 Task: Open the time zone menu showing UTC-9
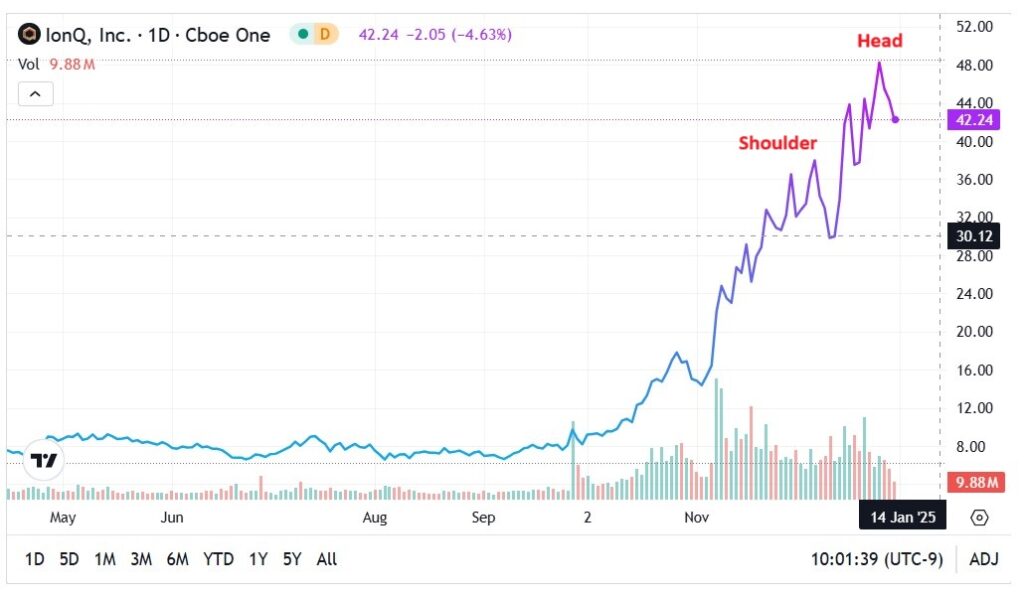click(x=877, y=559)
